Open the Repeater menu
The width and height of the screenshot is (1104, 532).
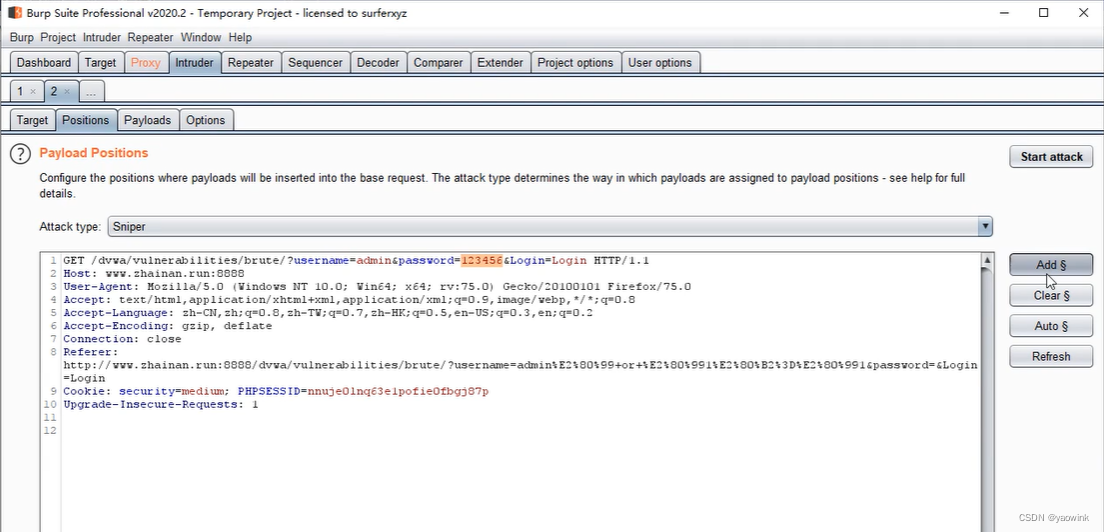[x=151, y=37]
